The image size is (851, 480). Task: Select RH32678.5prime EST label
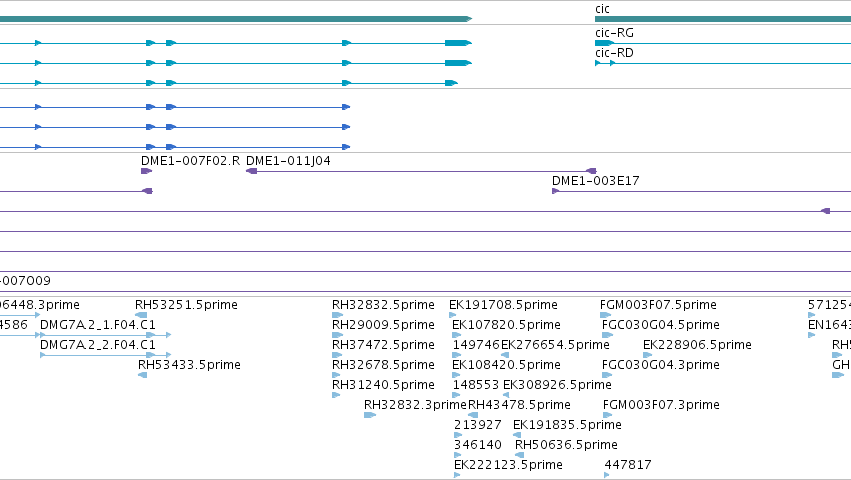pos(383,365)
